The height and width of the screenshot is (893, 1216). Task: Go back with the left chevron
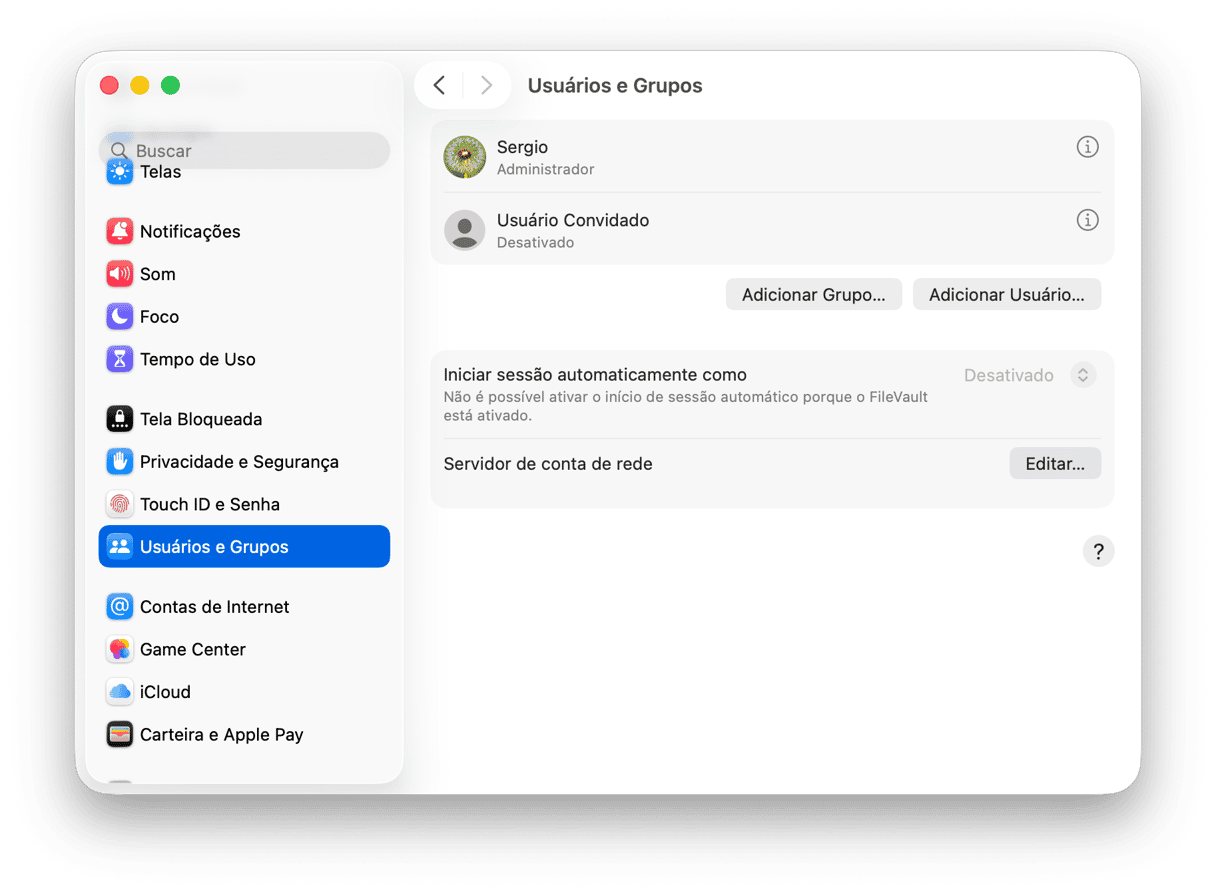point(439,86)
